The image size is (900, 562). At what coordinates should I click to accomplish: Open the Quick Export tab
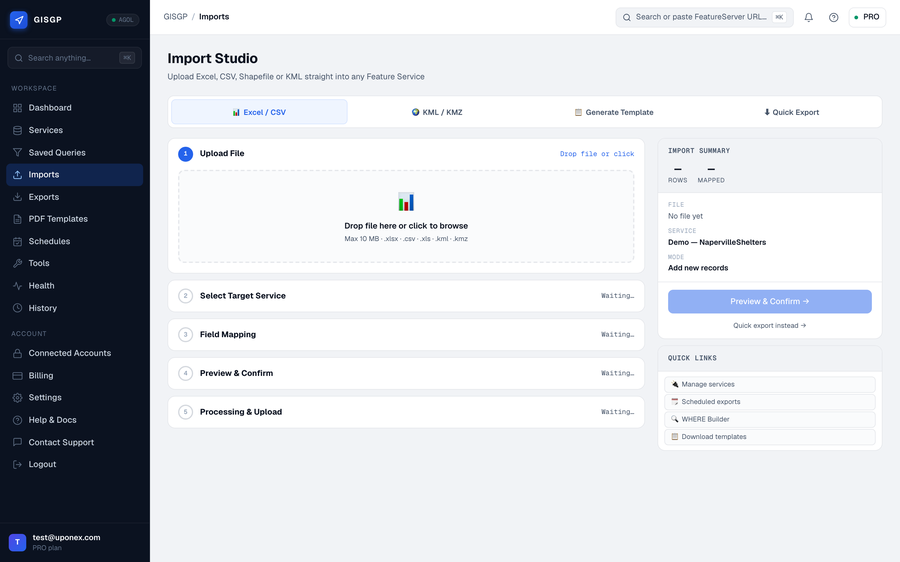(x=791, y=112)
